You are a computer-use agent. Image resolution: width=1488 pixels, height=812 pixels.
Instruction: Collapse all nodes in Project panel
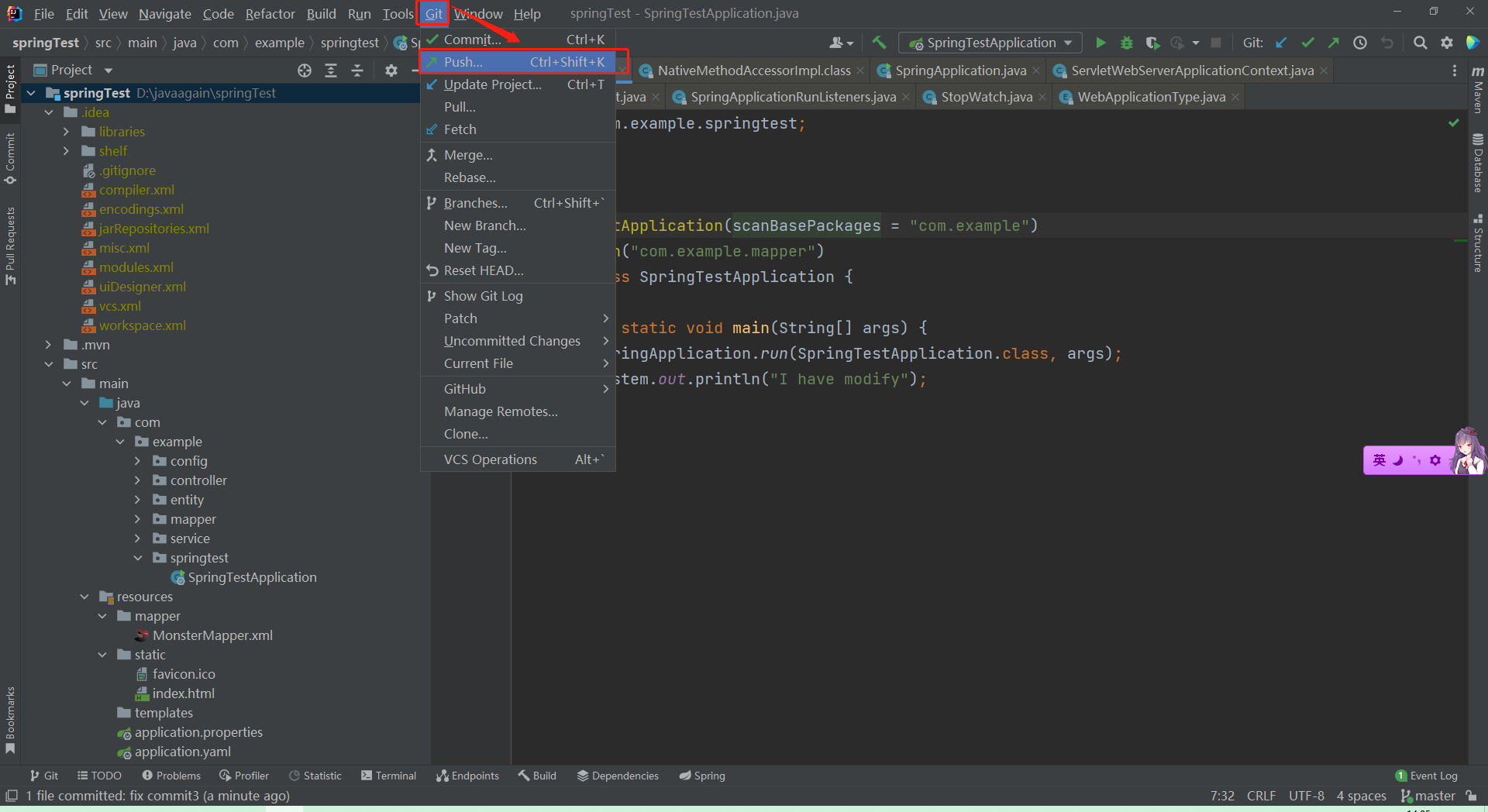tap(357, 71)
